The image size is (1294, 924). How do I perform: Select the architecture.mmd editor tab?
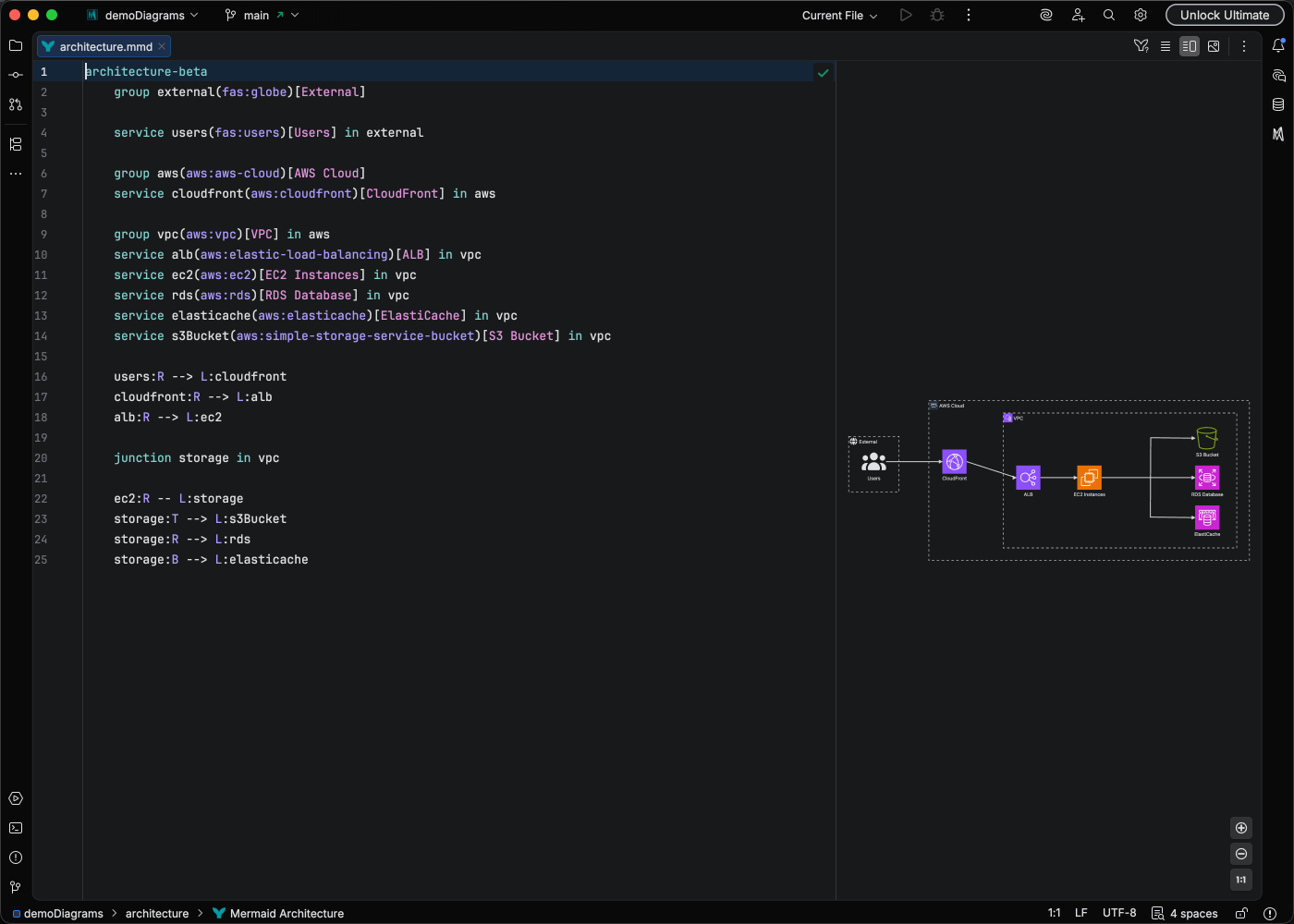pos(104,46)
